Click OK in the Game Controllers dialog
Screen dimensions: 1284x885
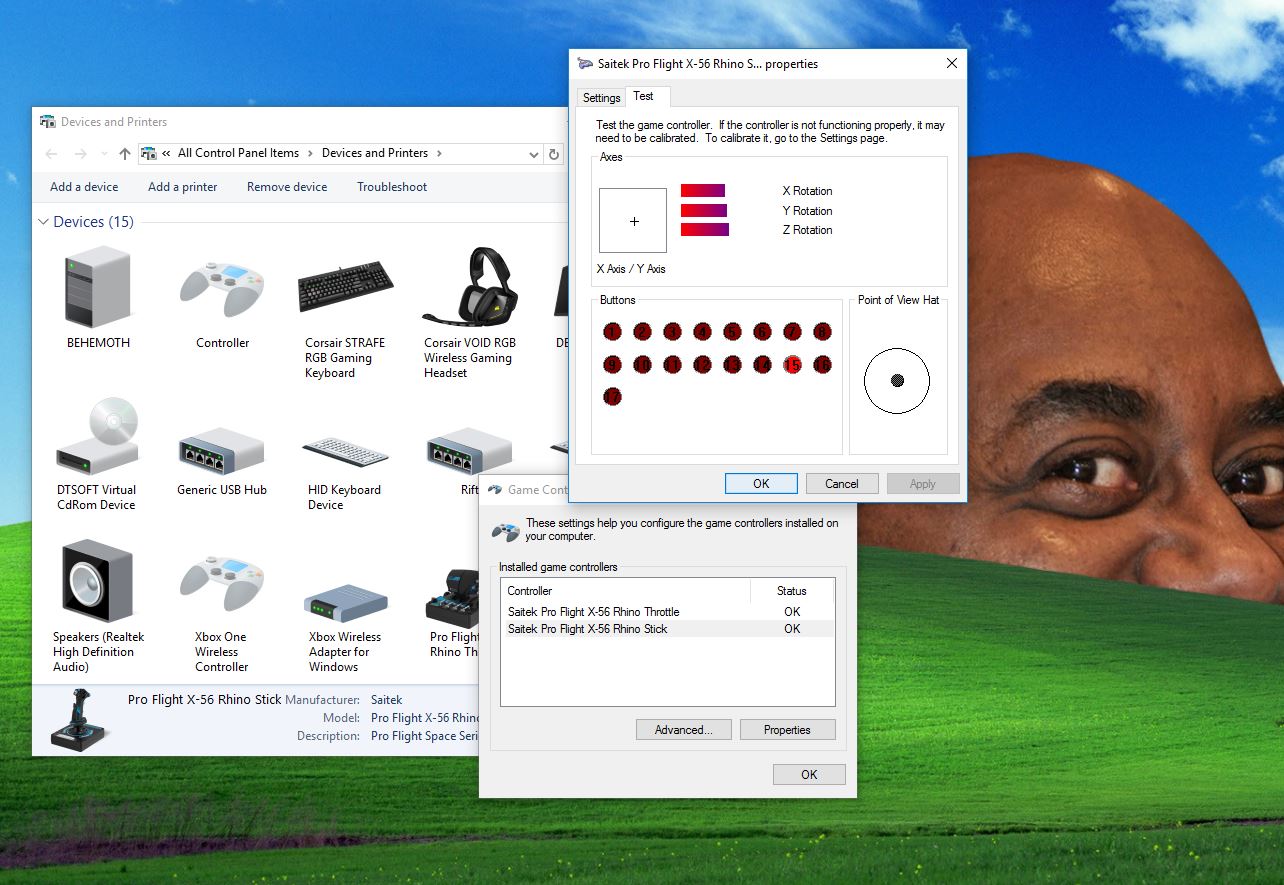(809, 774)
